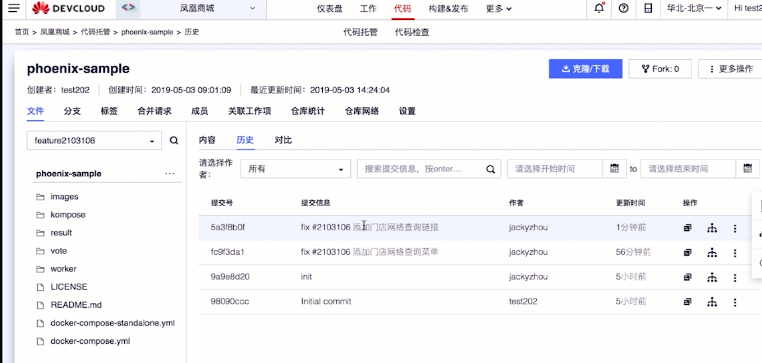Viewport: 762px width, 363px height.
Task: Open the 华北-北京一 region dropdown
Action: point(693,8)
